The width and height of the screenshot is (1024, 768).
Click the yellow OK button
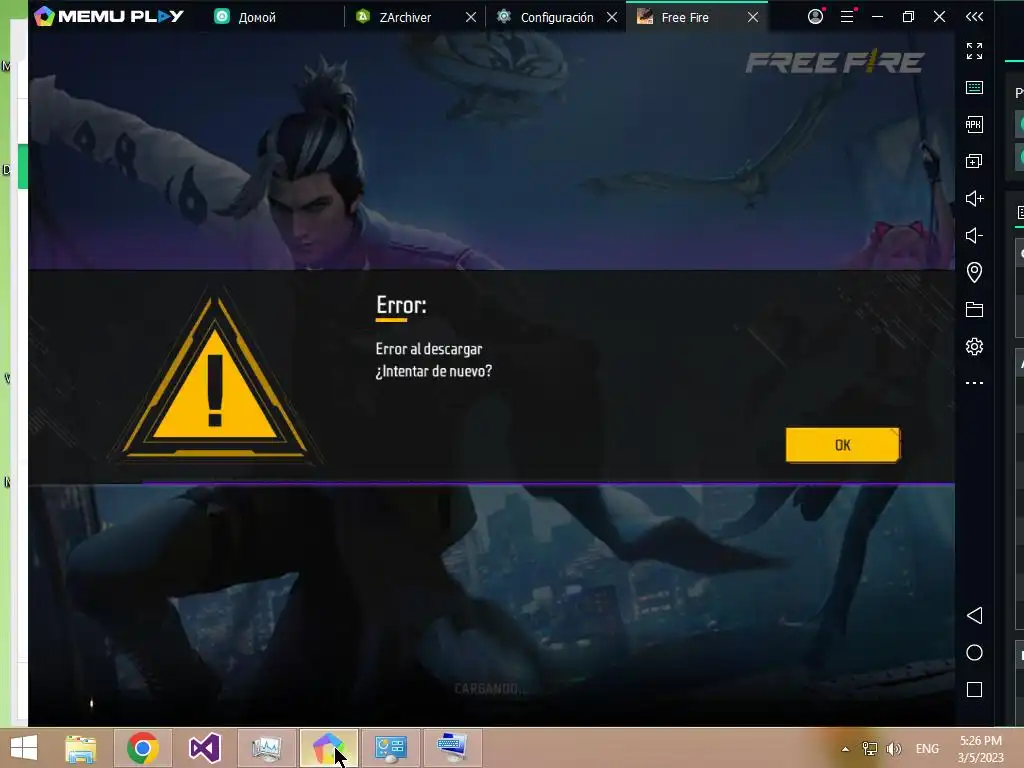click(842, 445)
